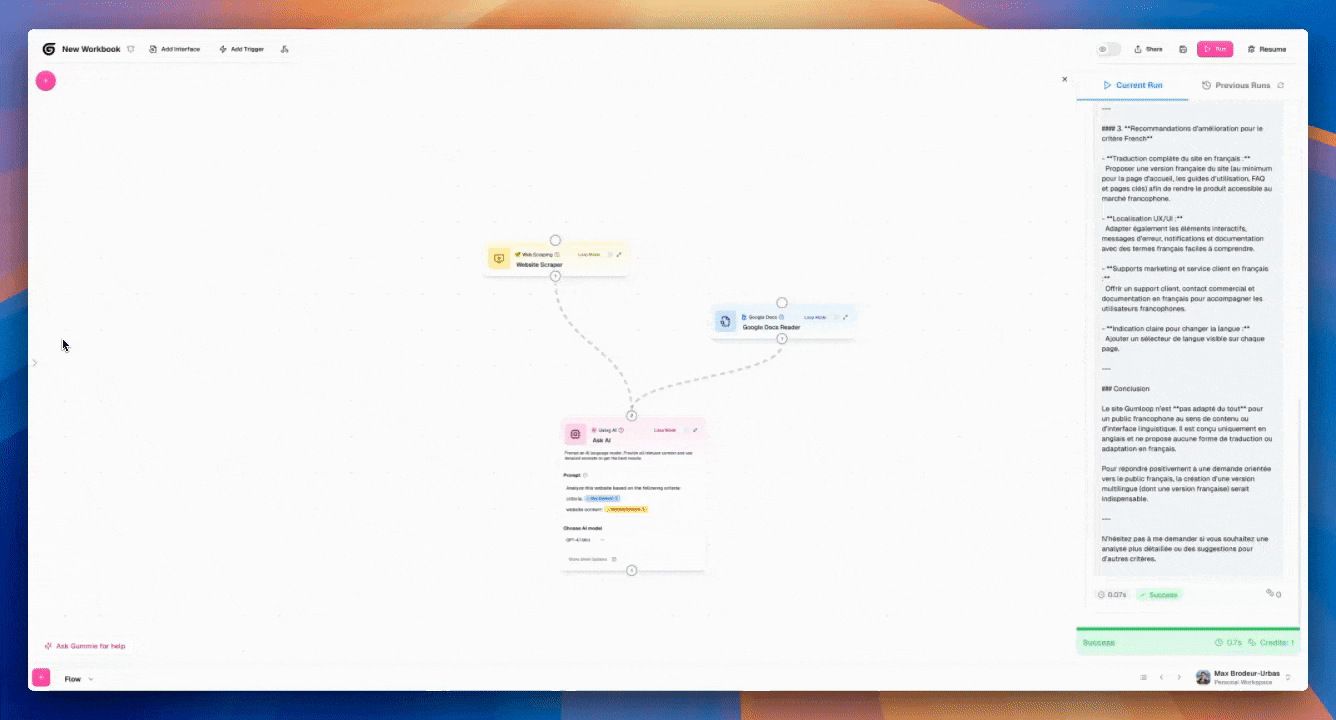Toggle Loop Mode on Google Docs Reader node
This screenshot has height=720, width=1336.
tap(836, 317)
